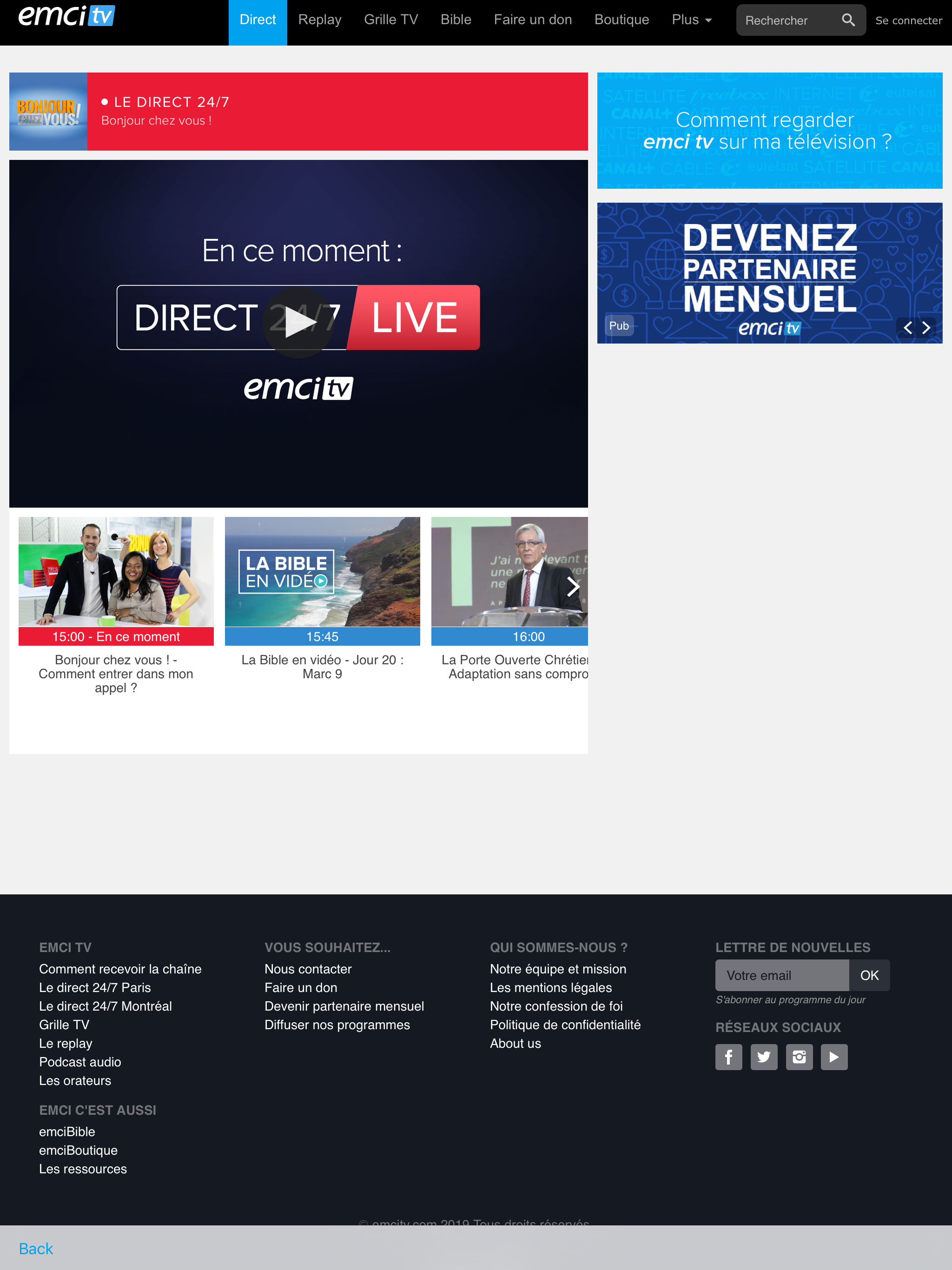Click Se connecter to sign in
This screenshot has height=1270, width=952.
pos(909,20)
